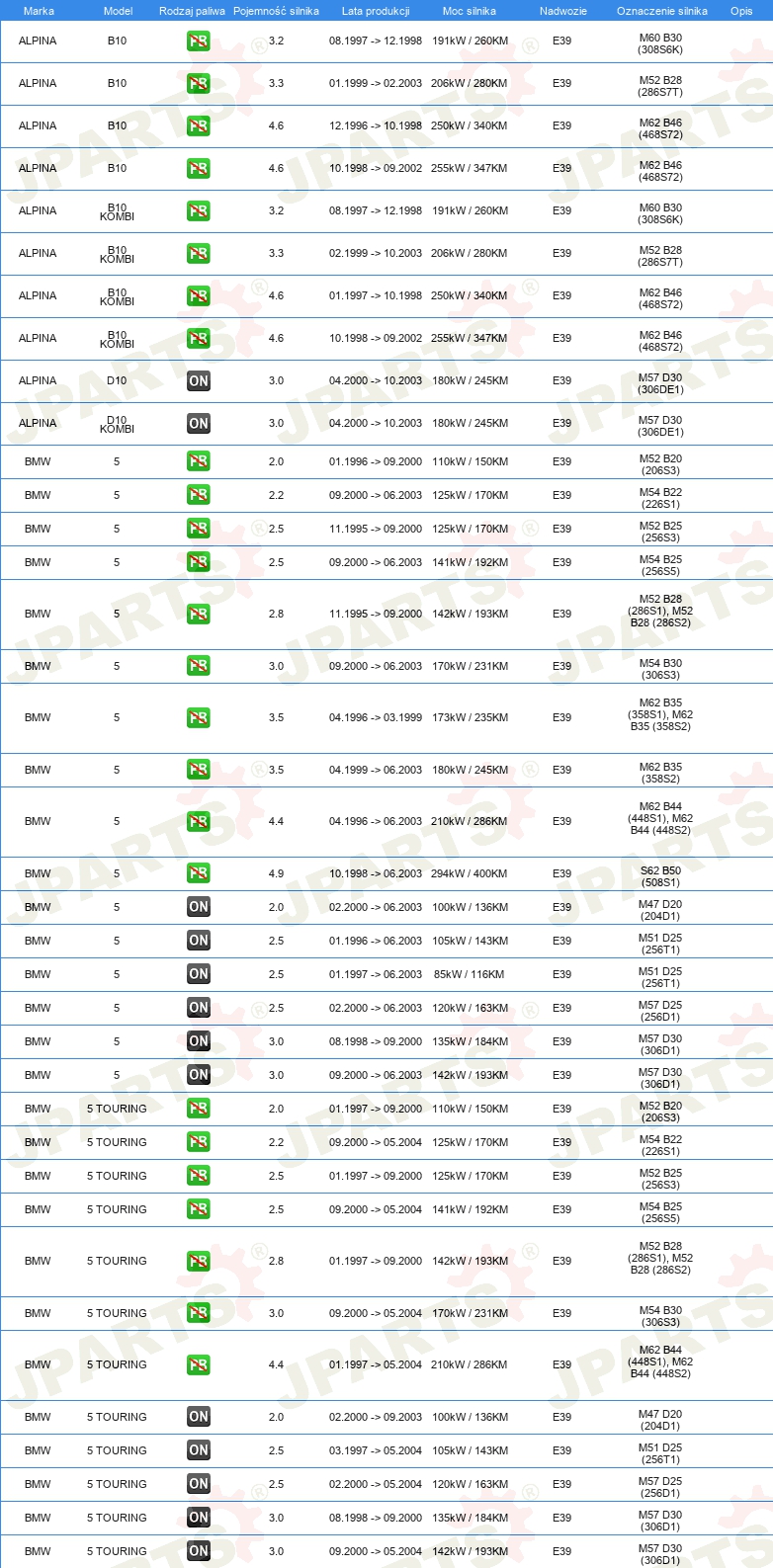
Task: Click PB icon in 5 TOURING 4.4 row
Action: click(x=199, y=1365)
